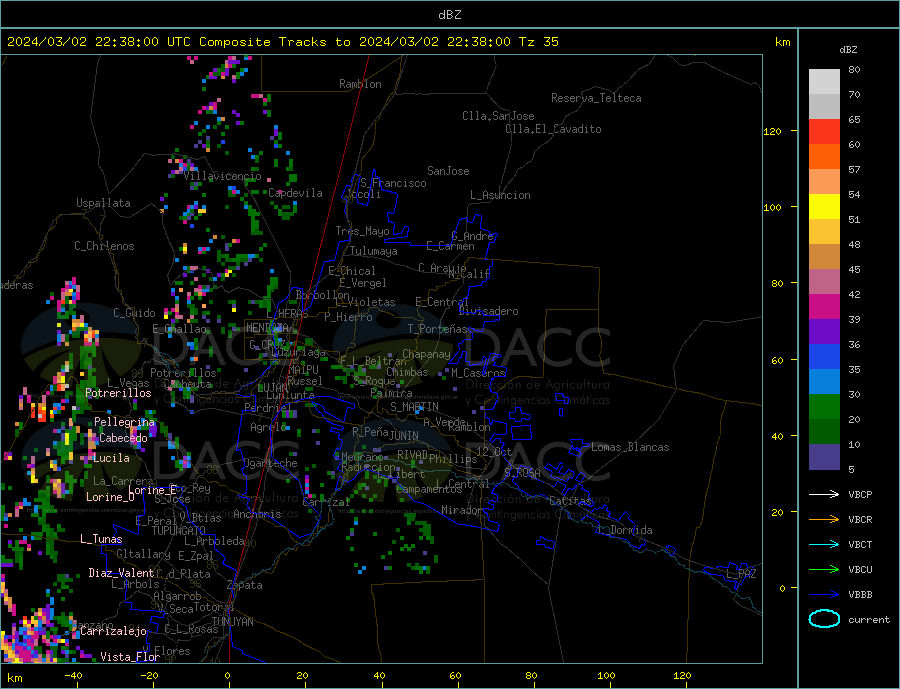Screen dimensions: 900x689
Task: Select the dark slate 5 dBZ swatch
Action: point(824,456)
